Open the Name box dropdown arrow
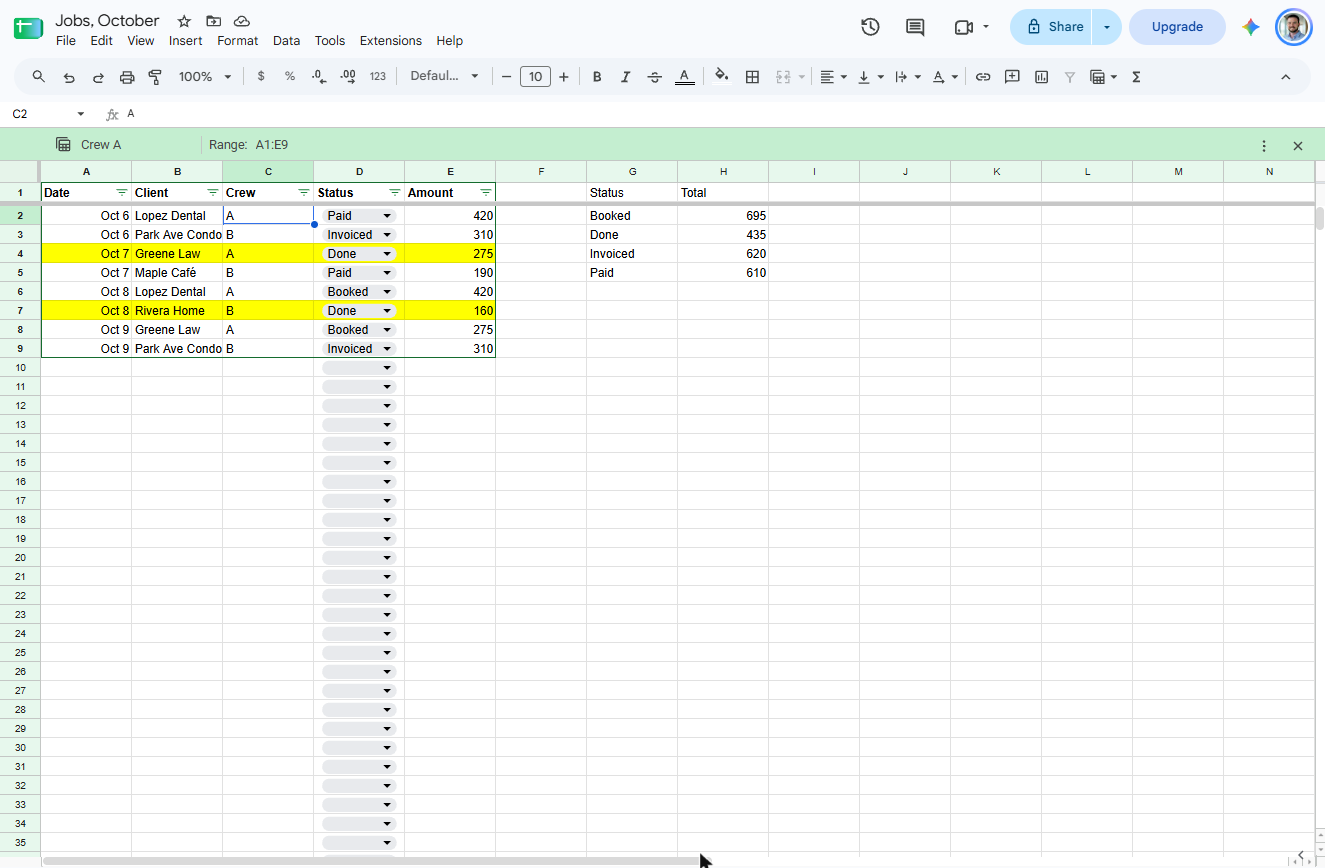 pyautogui.click(x=81, y=115)
